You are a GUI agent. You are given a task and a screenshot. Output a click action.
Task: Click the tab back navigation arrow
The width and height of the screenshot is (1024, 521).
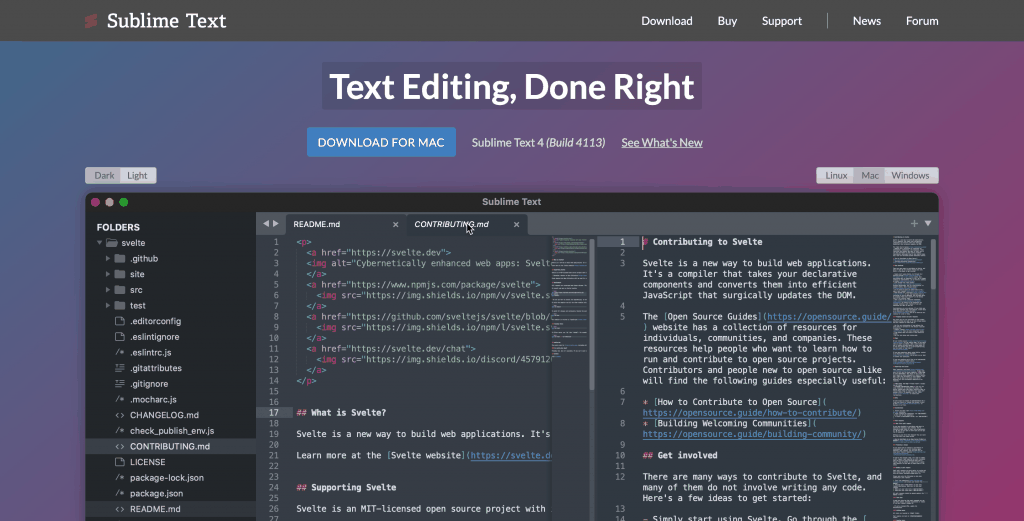click(x=265, y=224)
